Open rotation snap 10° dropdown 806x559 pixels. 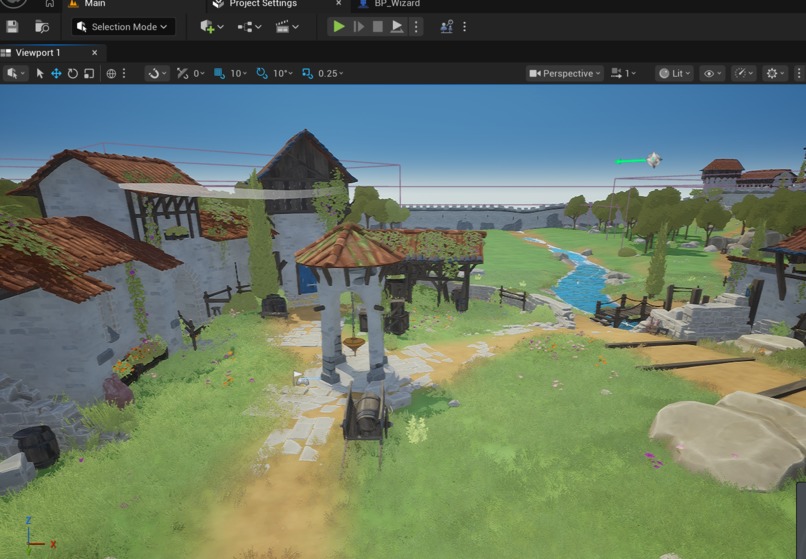click(x=283, y=74)
